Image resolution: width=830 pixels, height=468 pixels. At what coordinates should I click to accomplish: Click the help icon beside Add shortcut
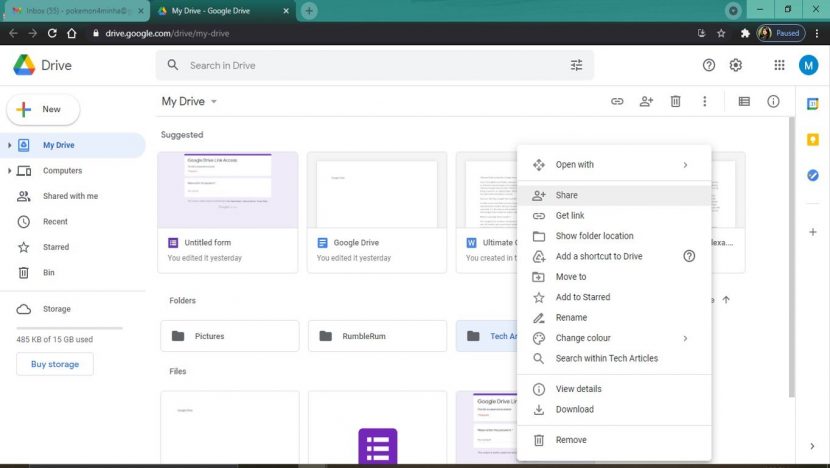(689, 256)
